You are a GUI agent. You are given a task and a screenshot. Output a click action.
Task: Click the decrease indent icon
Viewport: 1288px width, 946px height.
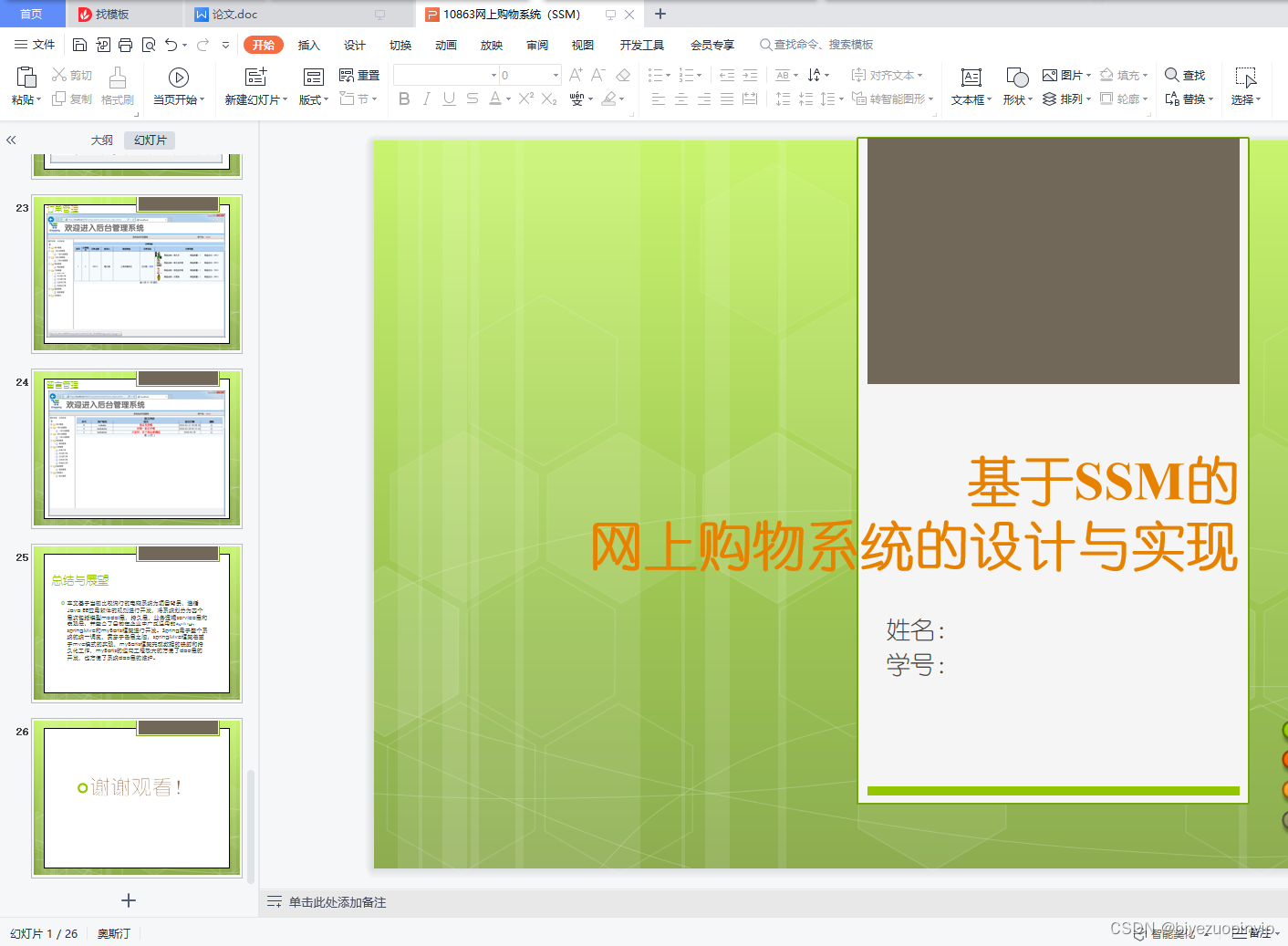(727, 75)
